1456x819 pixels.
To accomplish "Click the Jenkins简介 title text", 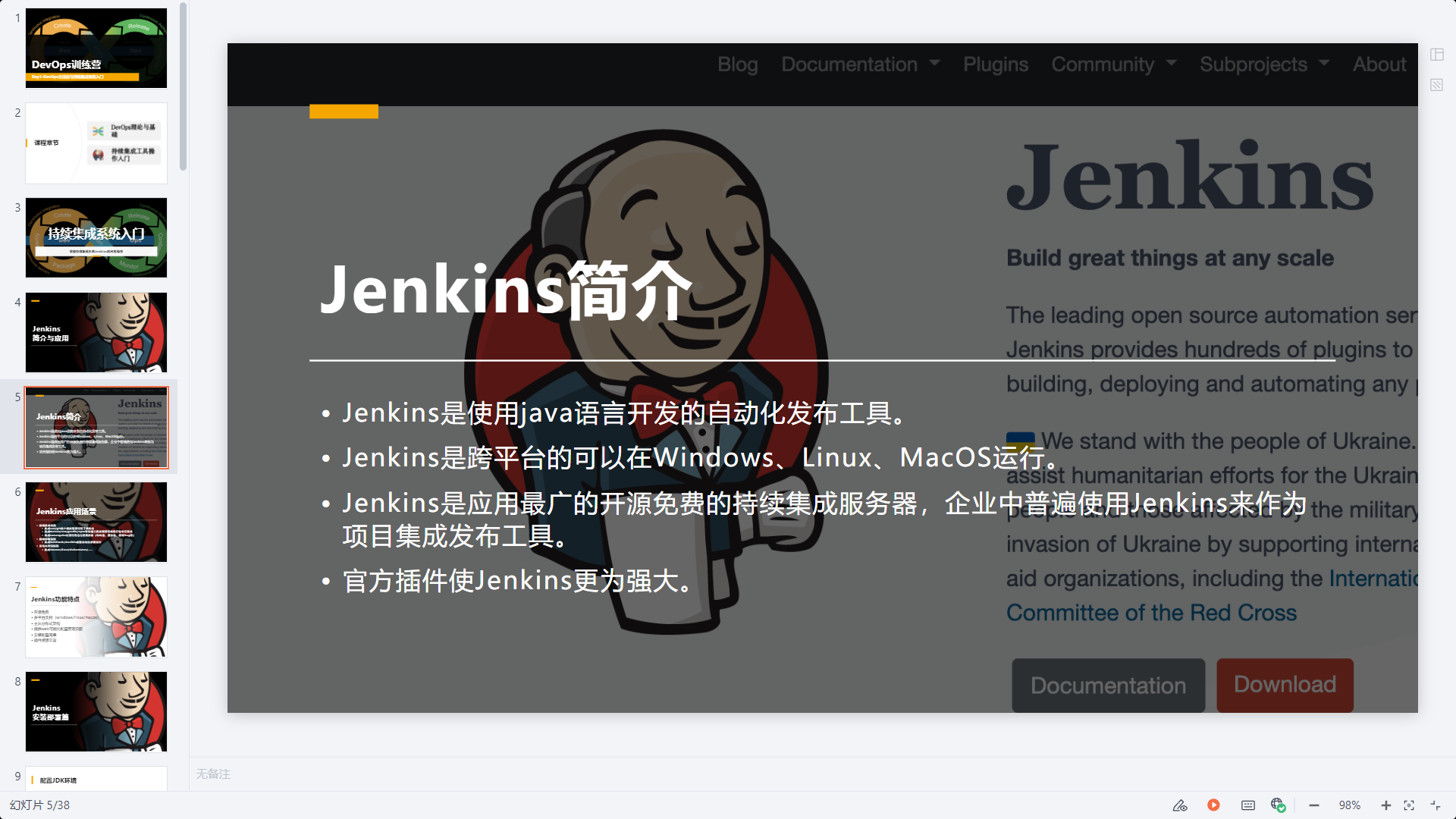I will (507, 290).
